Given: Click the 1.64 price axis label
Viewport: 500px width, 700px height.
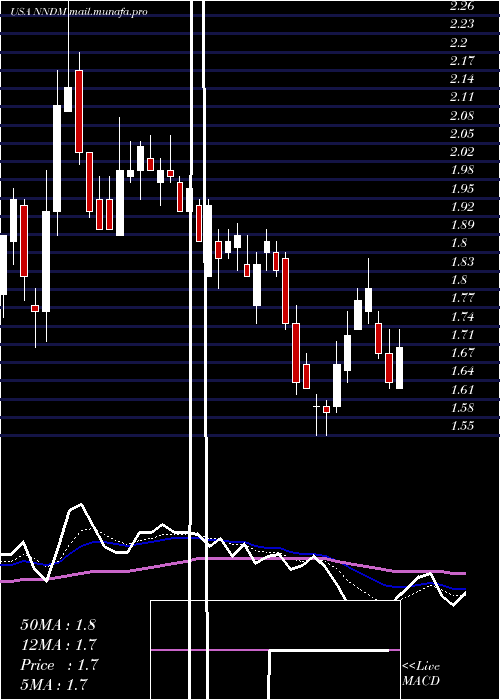Looking at the screenshot, I should coord(462,371).
